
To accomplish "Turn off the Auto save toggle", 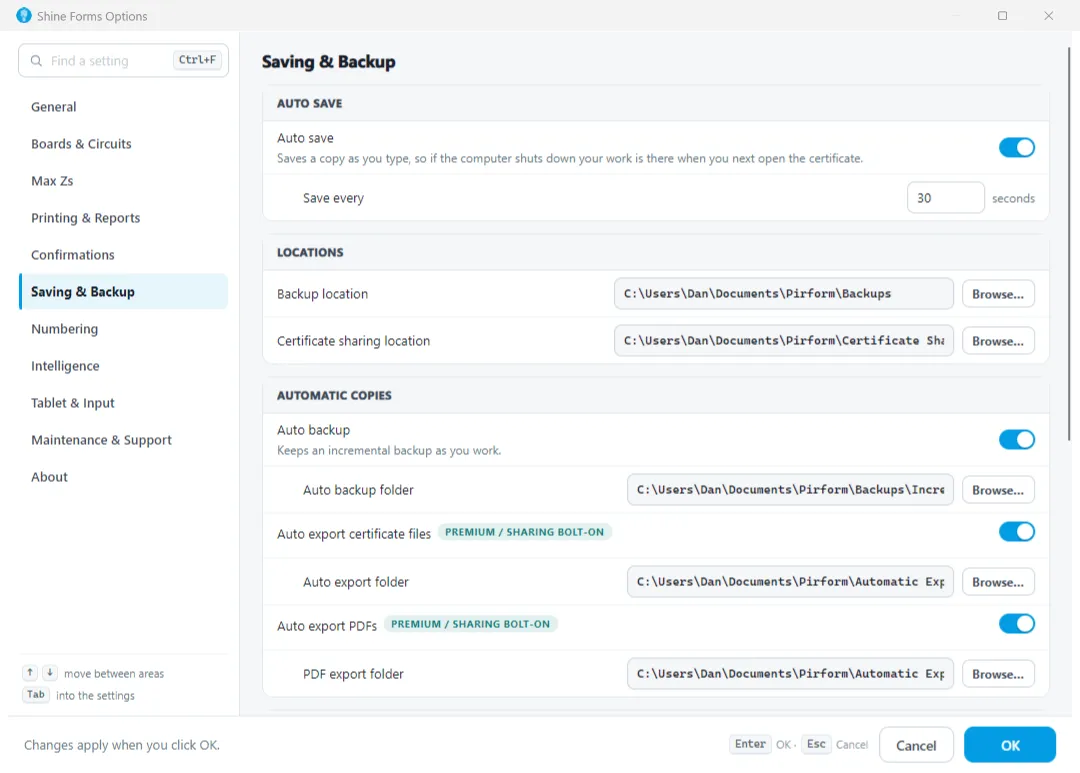I will (x=1017, y=147).
